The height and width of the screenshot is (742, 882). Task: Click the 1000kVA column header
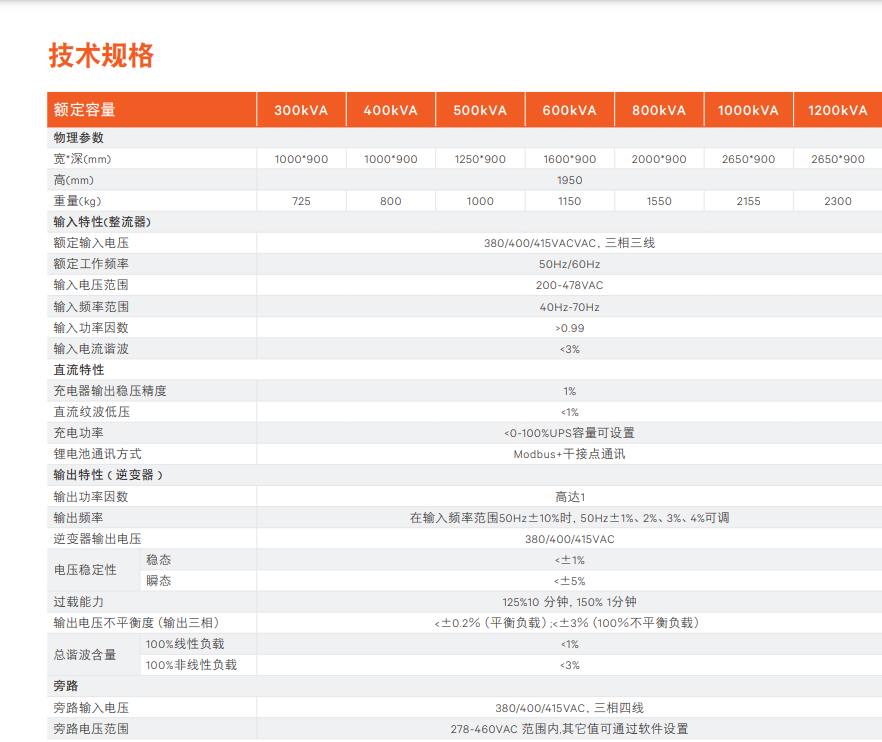coord(748,110)
